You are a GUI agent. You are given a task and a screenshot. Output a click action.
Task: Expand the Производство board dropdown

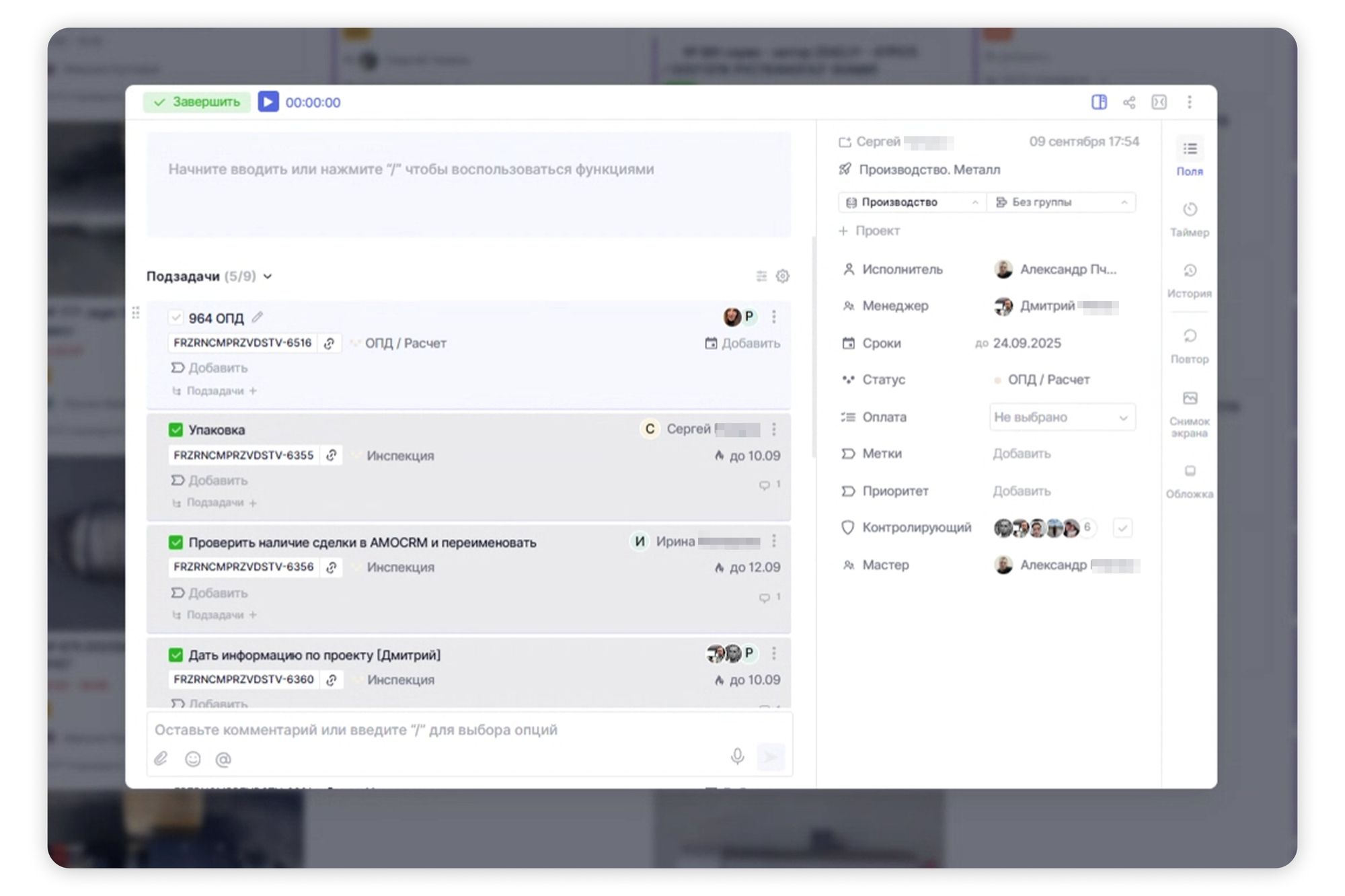[911, 202]
